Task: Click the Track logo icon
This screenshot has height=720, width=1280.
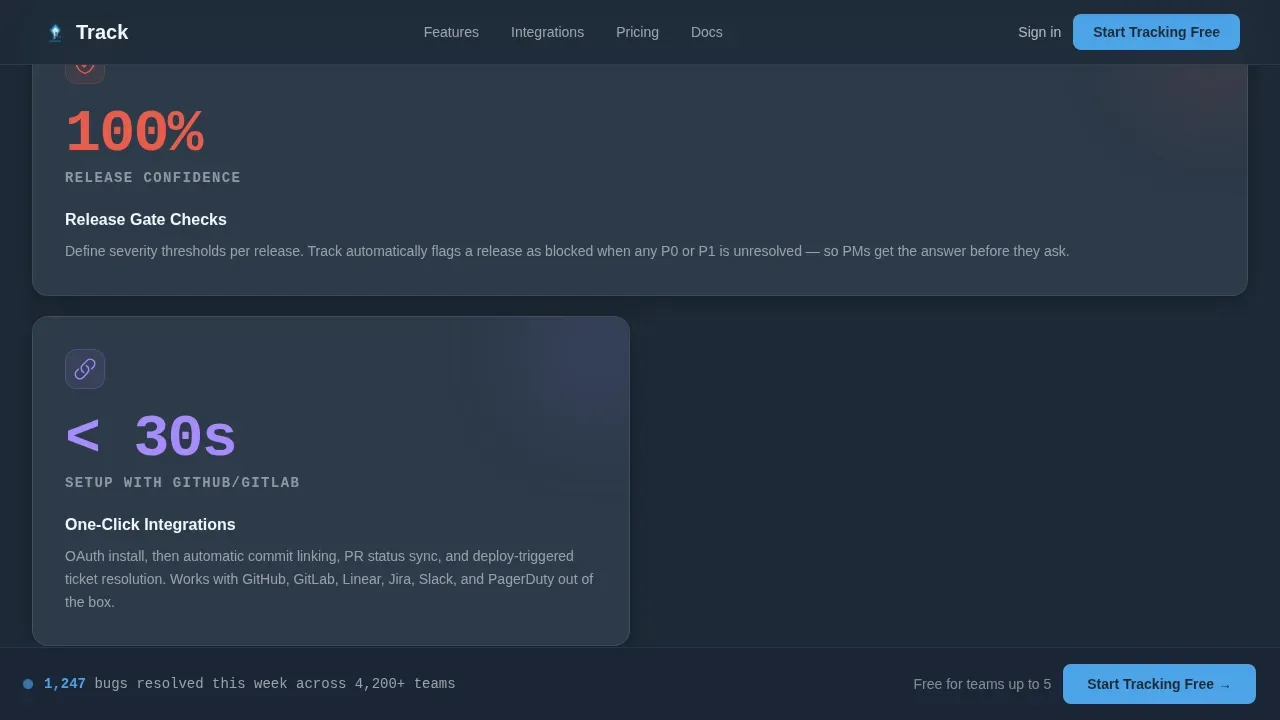Action: pos(55,32)
